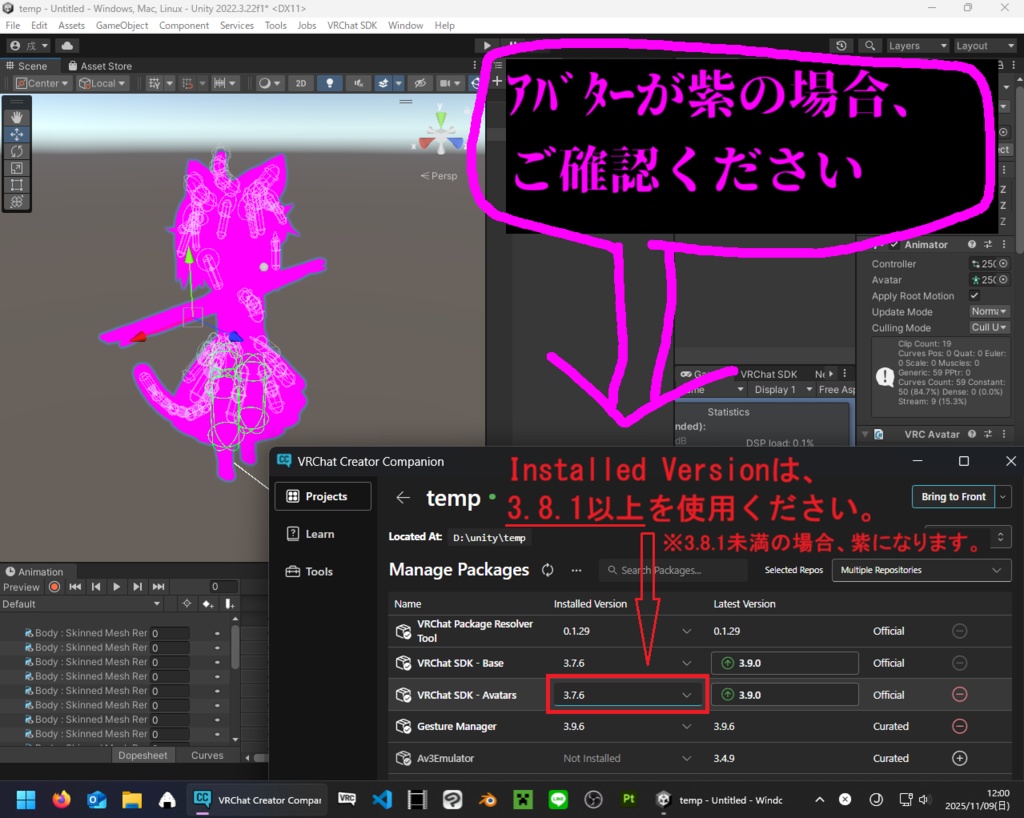Click the Add Keyframe button in Animation
This screenshot has width=1024, height=818.
click(208, 604)
